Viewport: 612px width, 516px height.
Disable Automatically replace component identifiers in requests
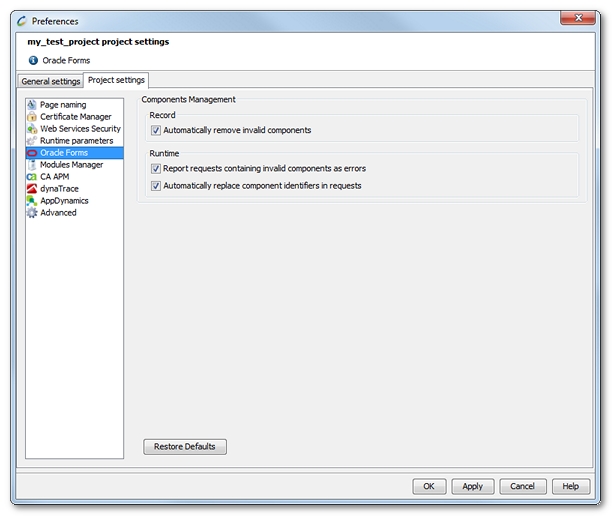156,186
